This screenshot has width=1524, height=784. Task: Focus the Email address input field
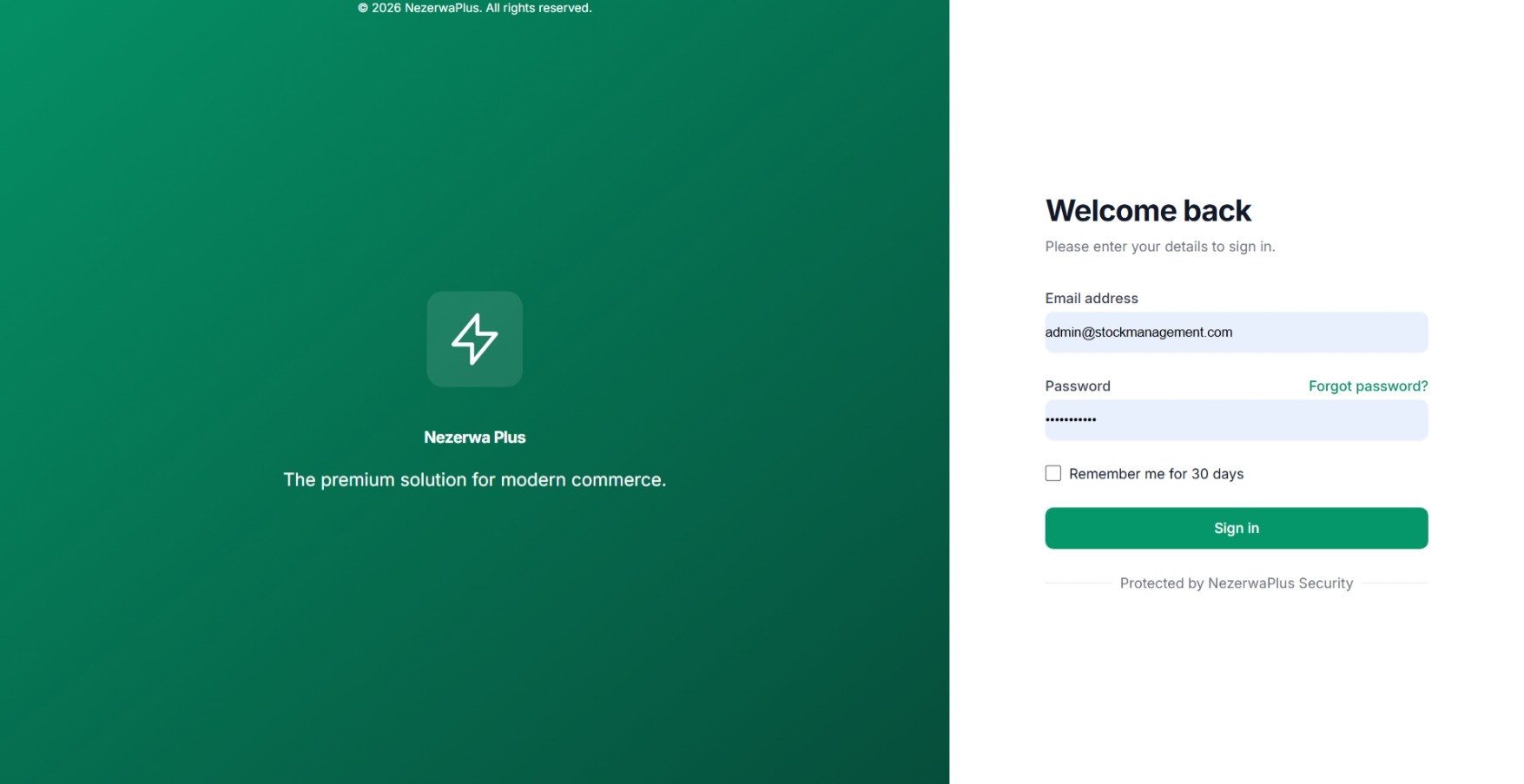coord(1236,333)
